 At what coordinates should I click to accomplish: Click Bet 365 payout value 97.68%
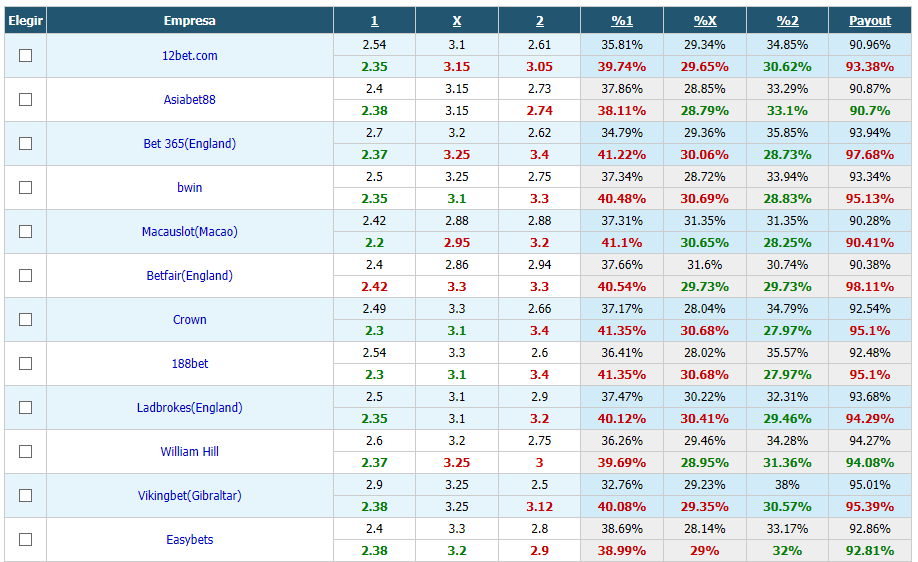pos(870,155)
